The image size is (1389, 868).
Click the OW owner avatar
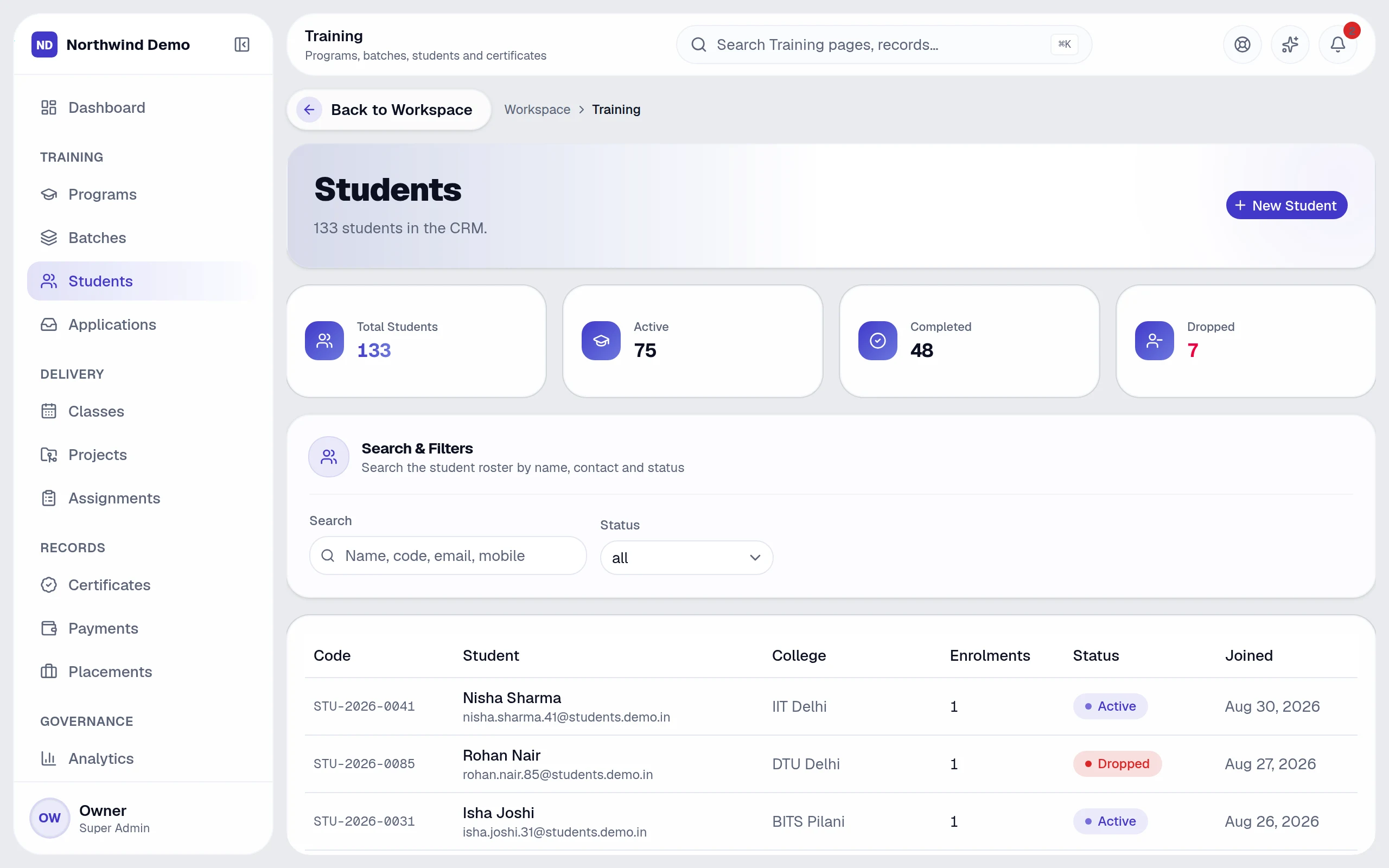pyautogui.click(x=49, y=818)
